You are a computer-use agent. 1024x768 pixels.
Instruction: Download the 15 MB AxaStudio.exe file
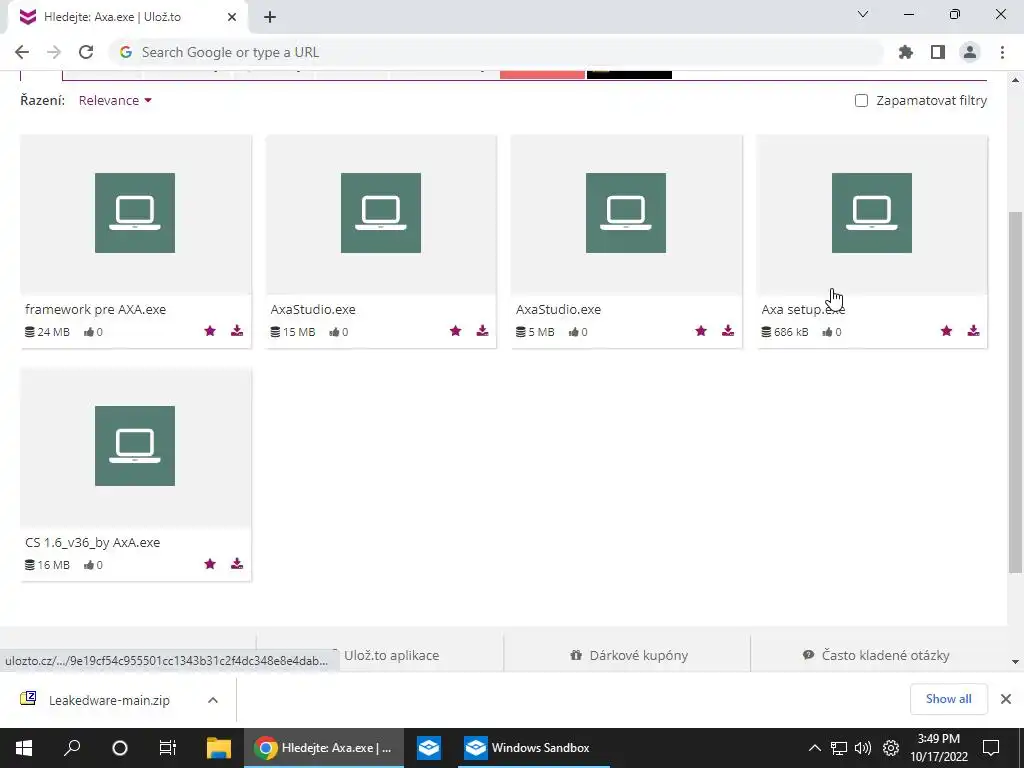pos(483,331)
